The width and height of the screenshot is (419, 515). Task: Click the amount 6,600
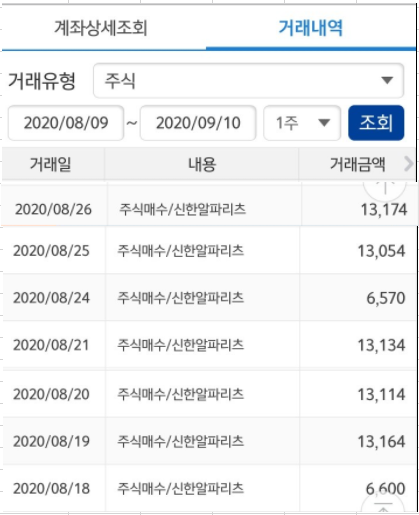(385, 489)
